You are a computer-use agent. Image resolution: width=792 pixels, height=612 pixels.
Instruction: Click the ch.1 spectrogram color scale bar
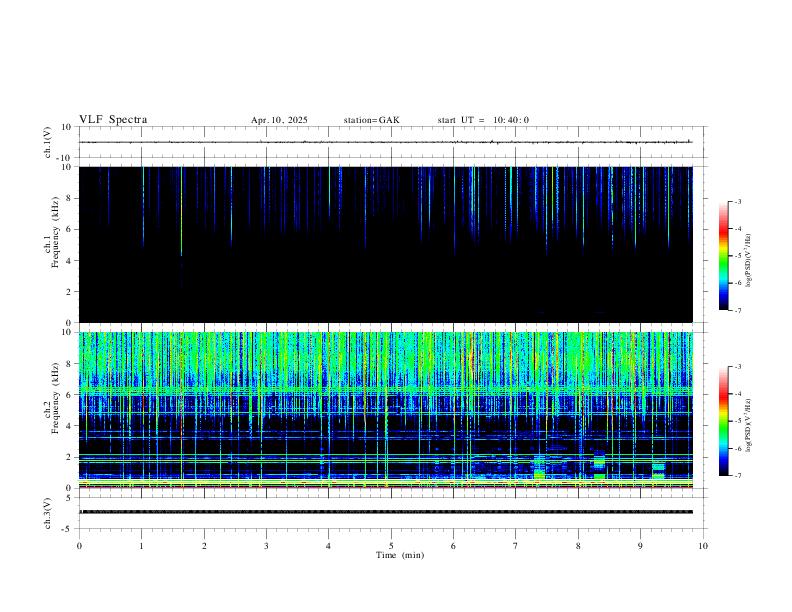click(x=723, y=256)
